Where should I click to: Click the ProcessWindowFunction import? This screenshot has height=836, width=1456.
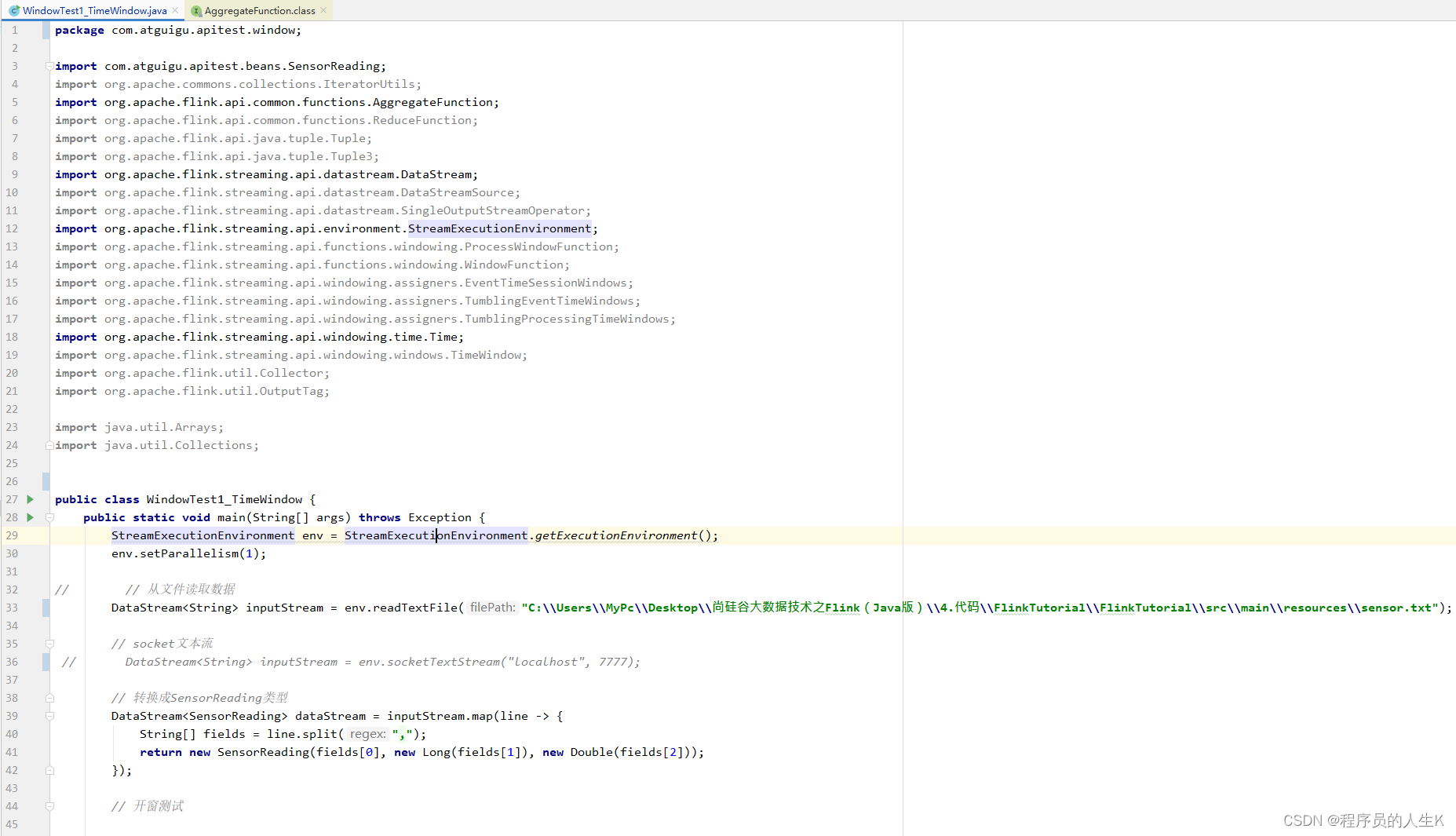pyautogui.click(x=538, y=246)
